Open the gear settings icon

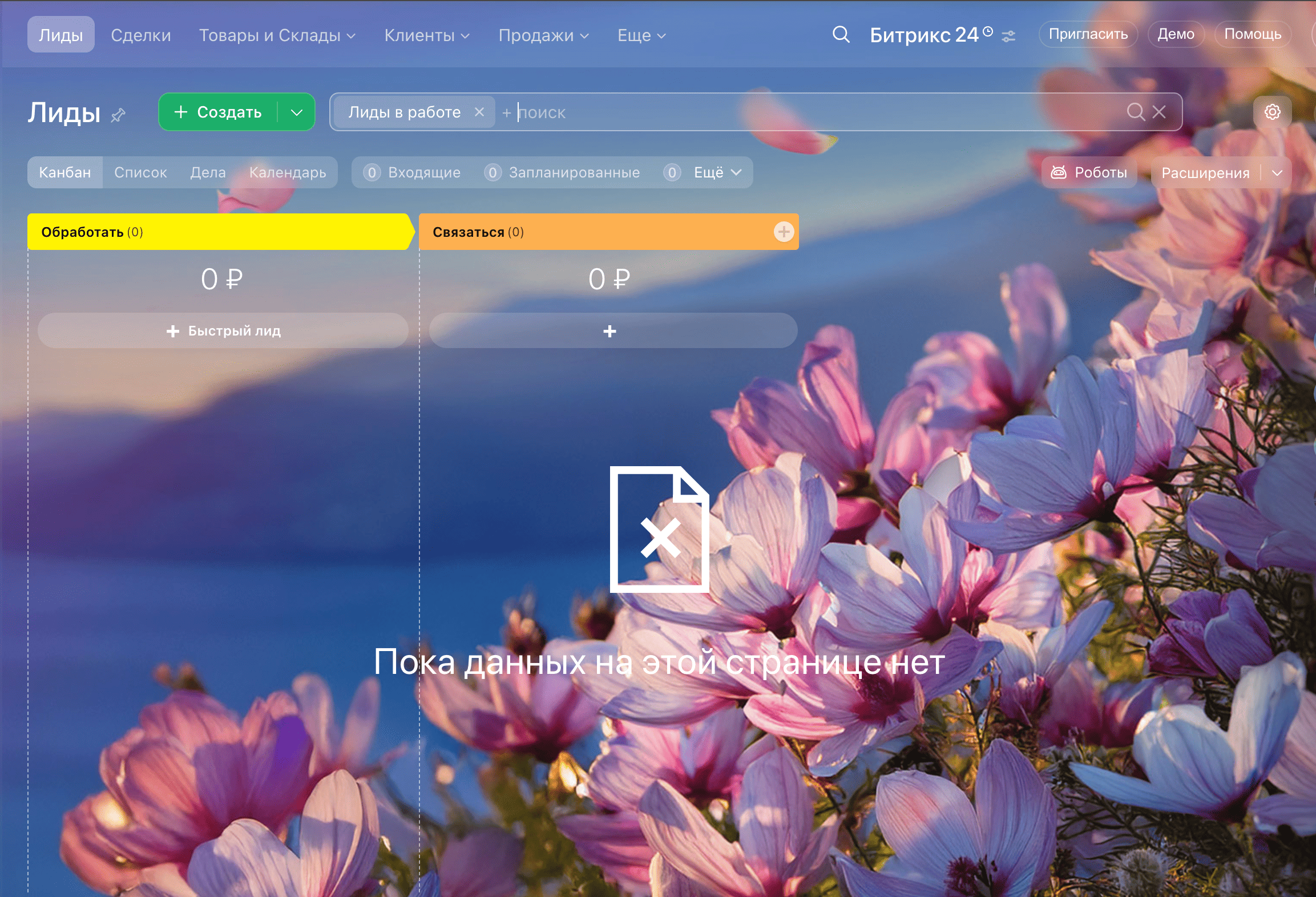tap(1272, 112)
